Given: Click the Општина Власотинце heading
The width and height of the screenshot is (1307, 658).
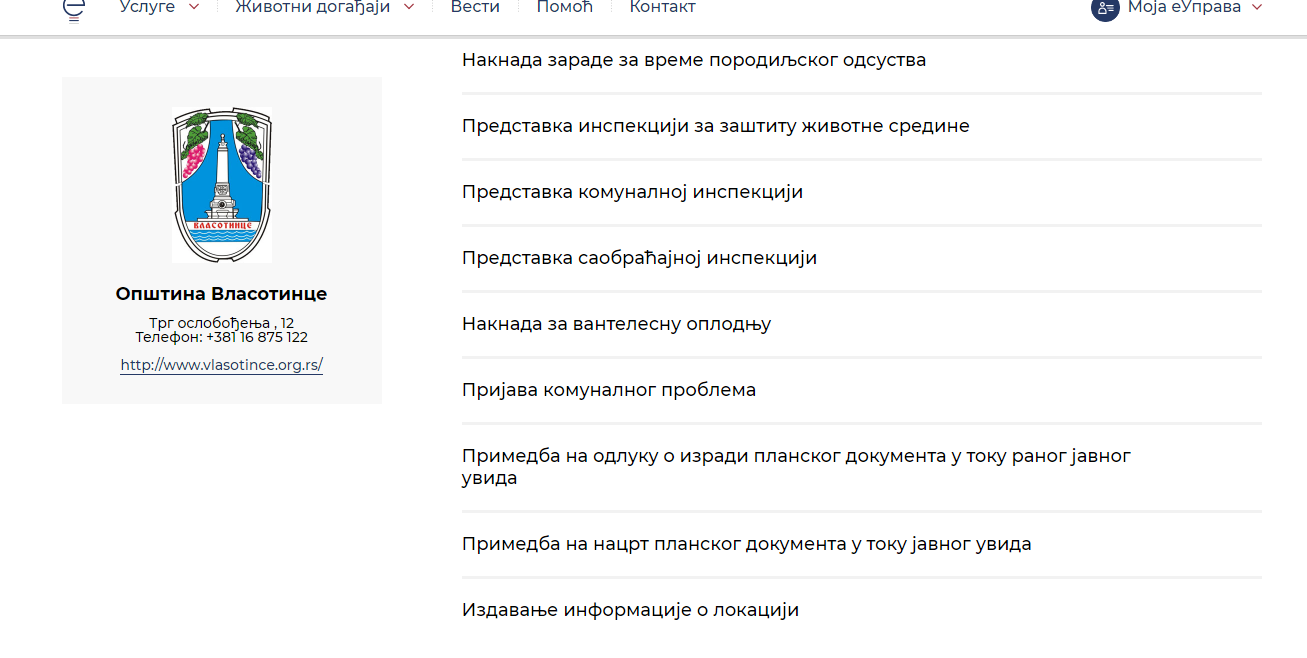Looking at the screenshot, I should [221, 294].
